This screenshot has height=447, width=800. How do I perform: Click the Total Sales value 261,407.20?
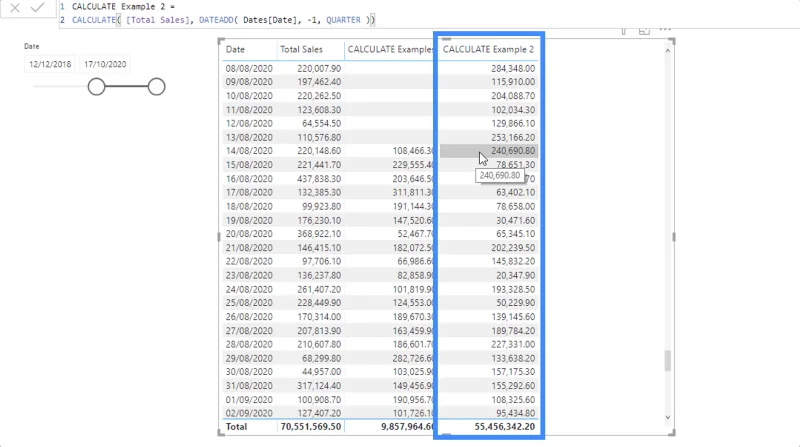(x=319, y=289)
